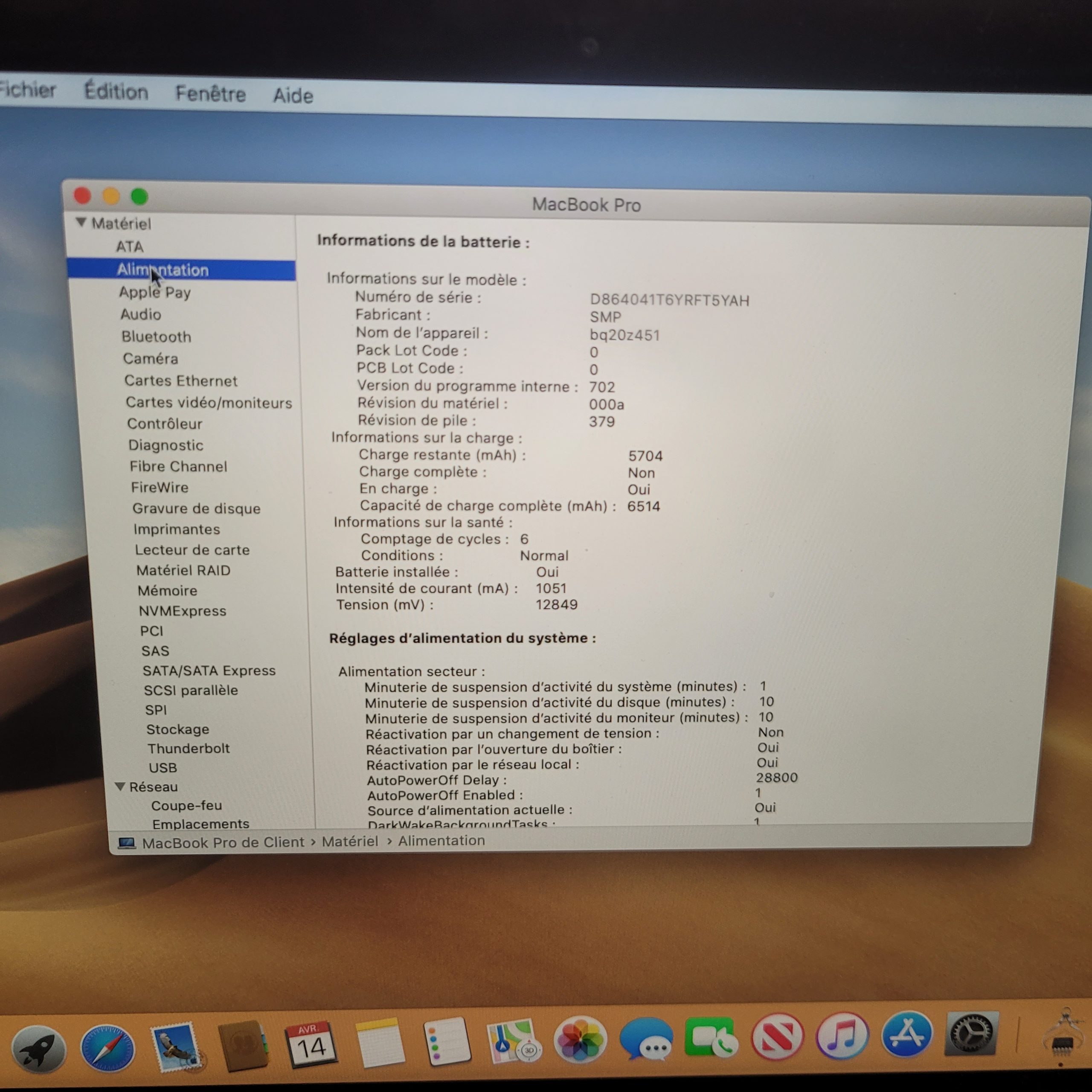Collapse the Matériel section triangle
This screenshot has width=1092, height=1092.
coord(81,223)
